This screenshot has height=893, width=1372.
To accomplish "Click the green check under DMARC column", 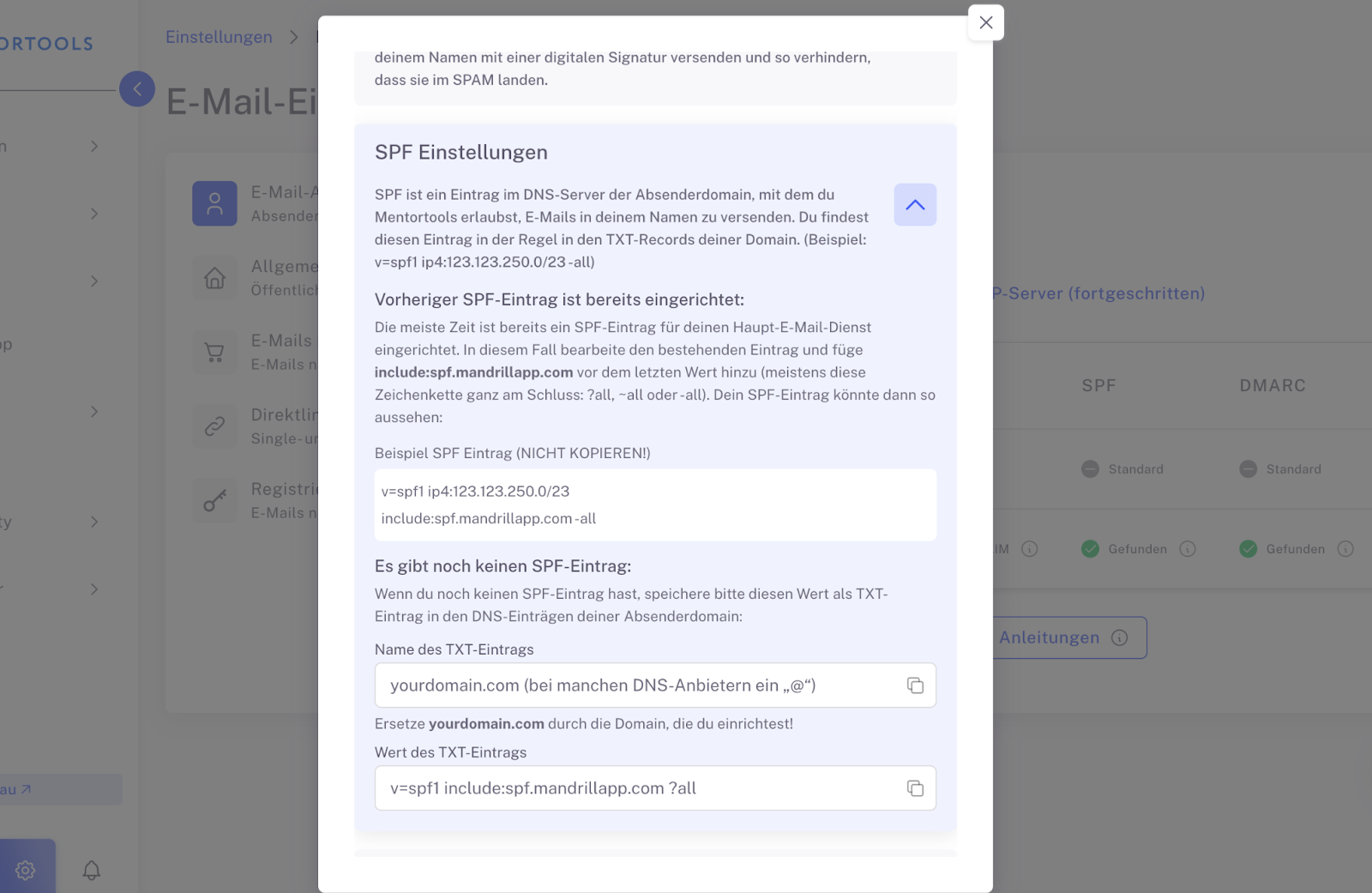I will (1249, 549).
